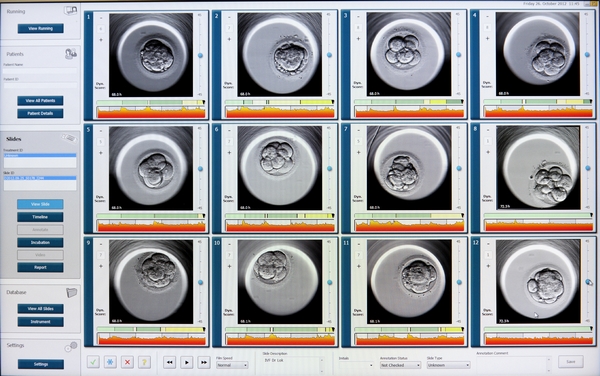600x376 pixels.
Task: Open the Report view
Action: pos(40,267)
